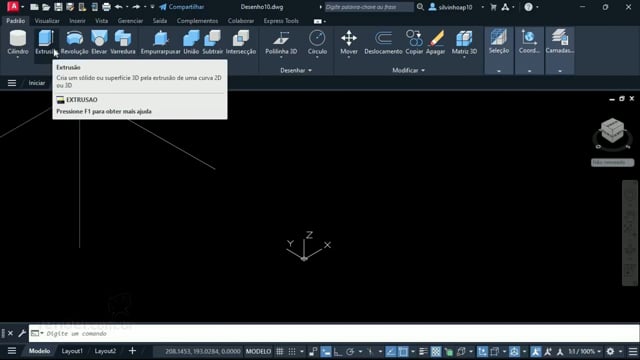Click the Open file icon in quick access

tap(46, 7)
